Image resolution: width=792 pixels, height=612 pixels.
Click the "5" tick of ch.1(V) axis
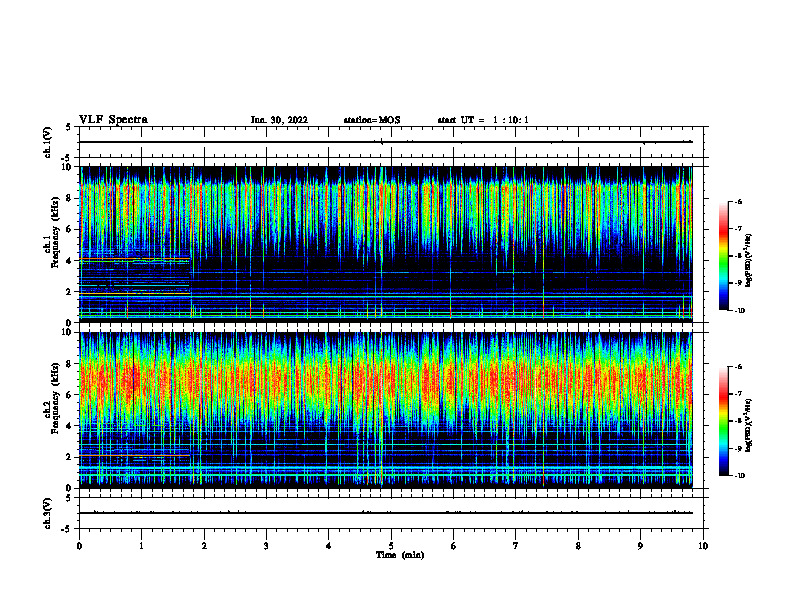pos(69,127)
